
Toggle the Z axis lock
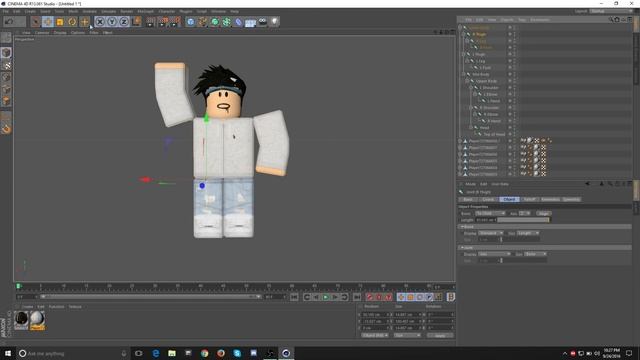tap(124, 22)
